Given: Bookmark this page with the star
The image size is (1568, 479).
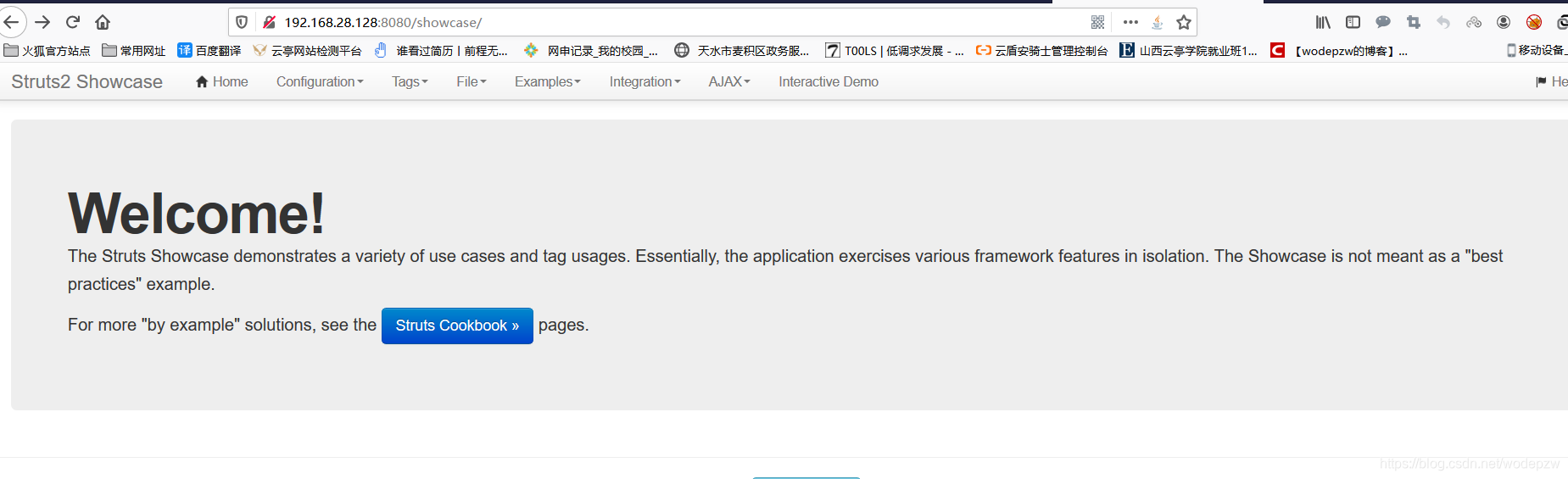Looking at the screenshot, I should [1184, 22].
